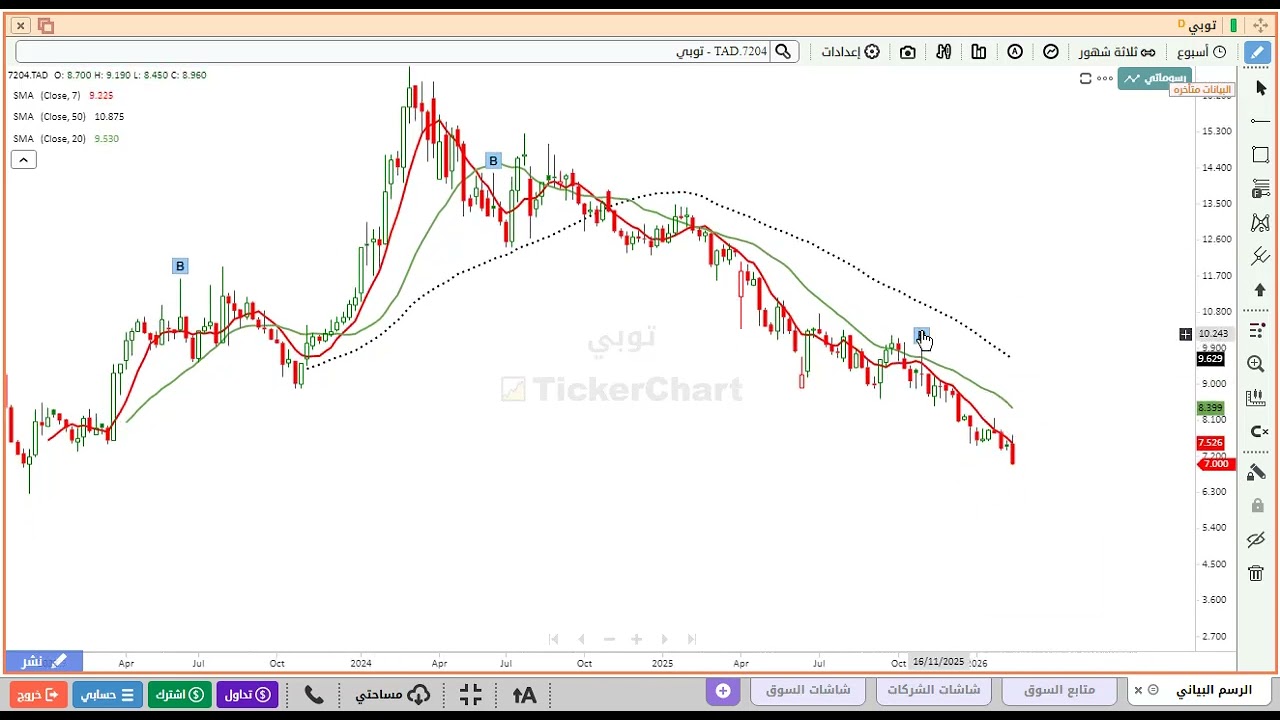Select the measurement ruler tool
This screenshot has width=1280, height=720.
click(x=1257, y=398)
